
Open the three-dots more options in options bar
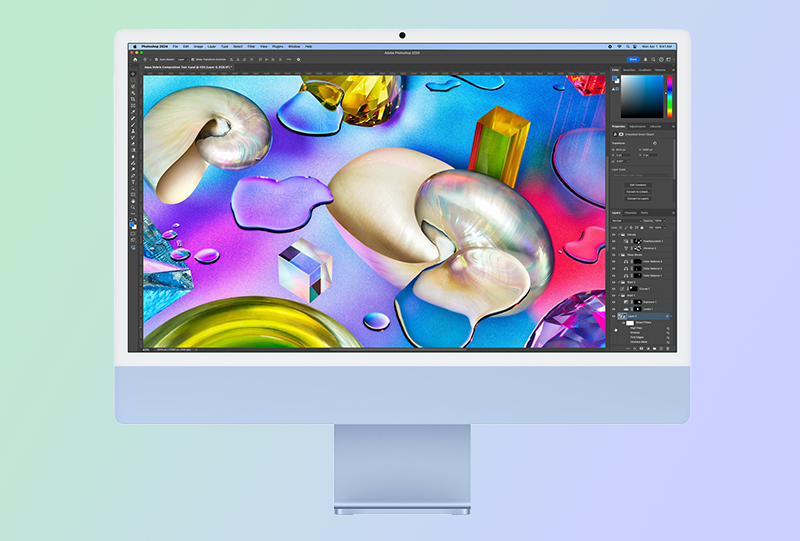[x=289, y=59]
